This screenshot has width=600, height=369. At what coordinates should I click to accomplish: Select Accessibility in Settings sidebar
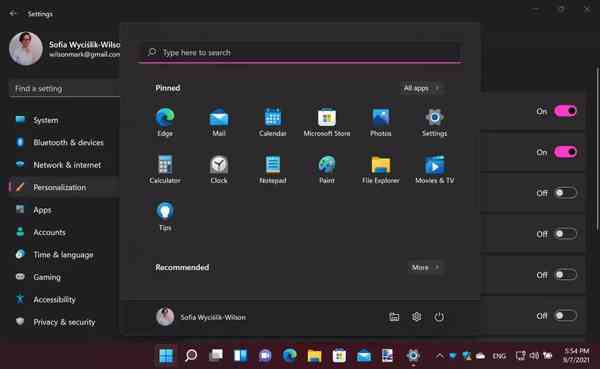click(x=64, y=299)
